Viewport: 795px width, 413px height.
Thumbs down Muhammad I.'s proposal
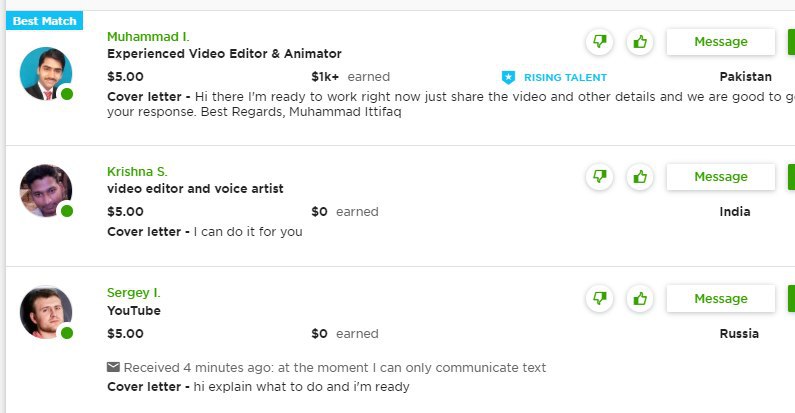[x=600, y=42]
